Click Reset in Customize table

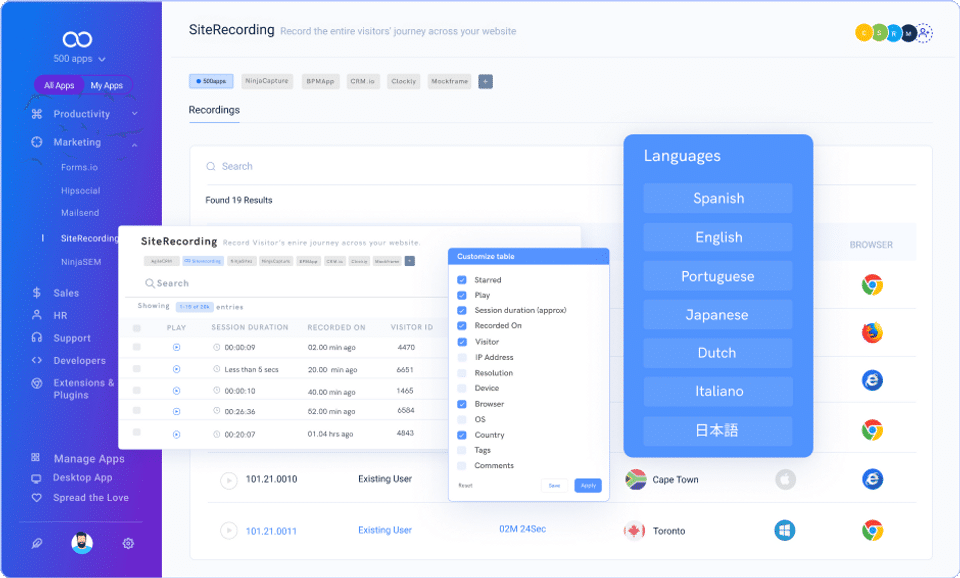(465, 486)
